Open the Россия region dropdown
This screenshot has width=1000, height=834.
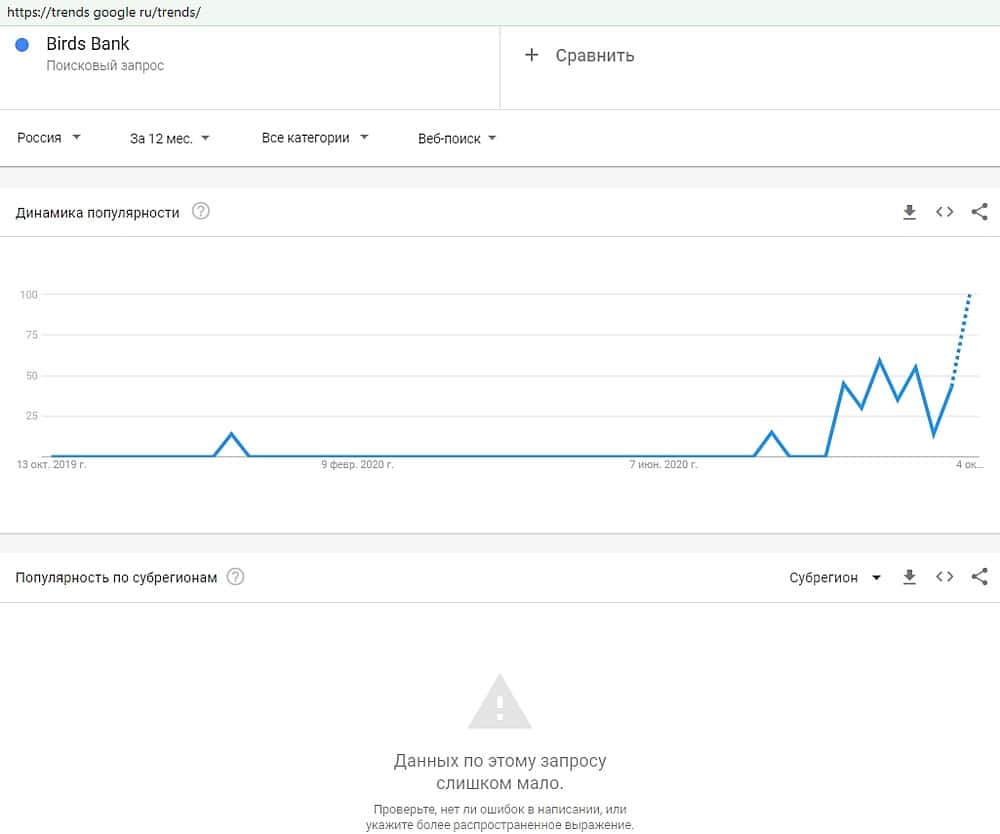tap(48, 138)
